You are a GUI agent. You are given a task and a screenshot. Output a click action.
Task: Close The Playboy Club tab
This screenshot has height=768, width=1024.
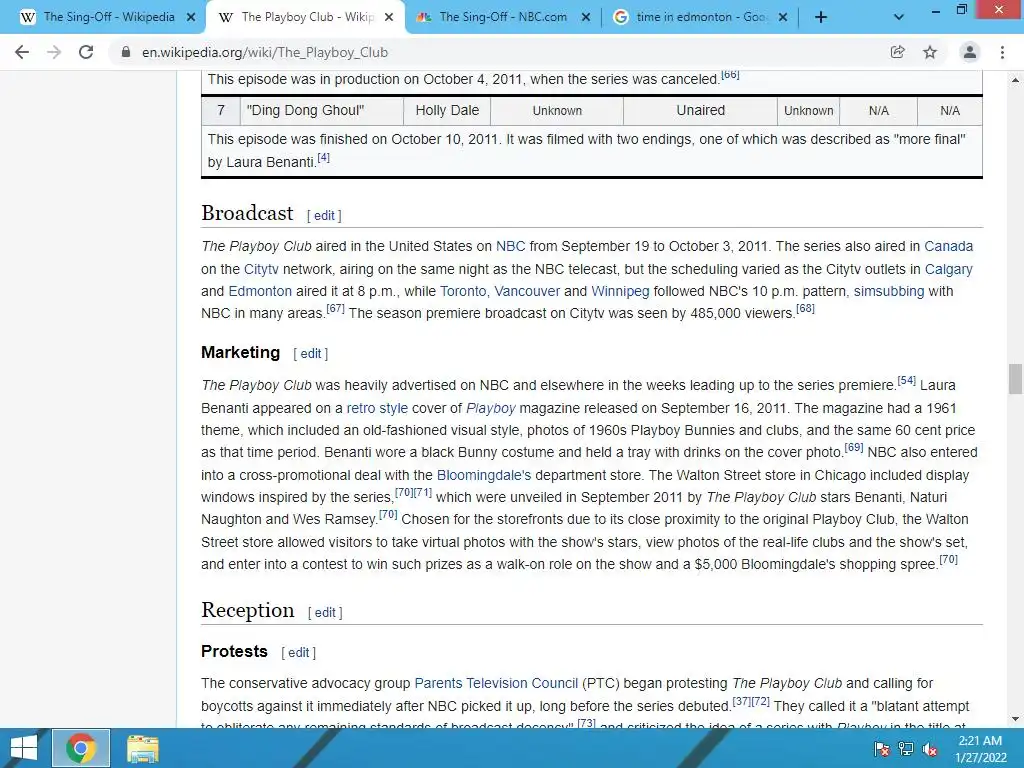pyautogui.click(x=389, y=18)
